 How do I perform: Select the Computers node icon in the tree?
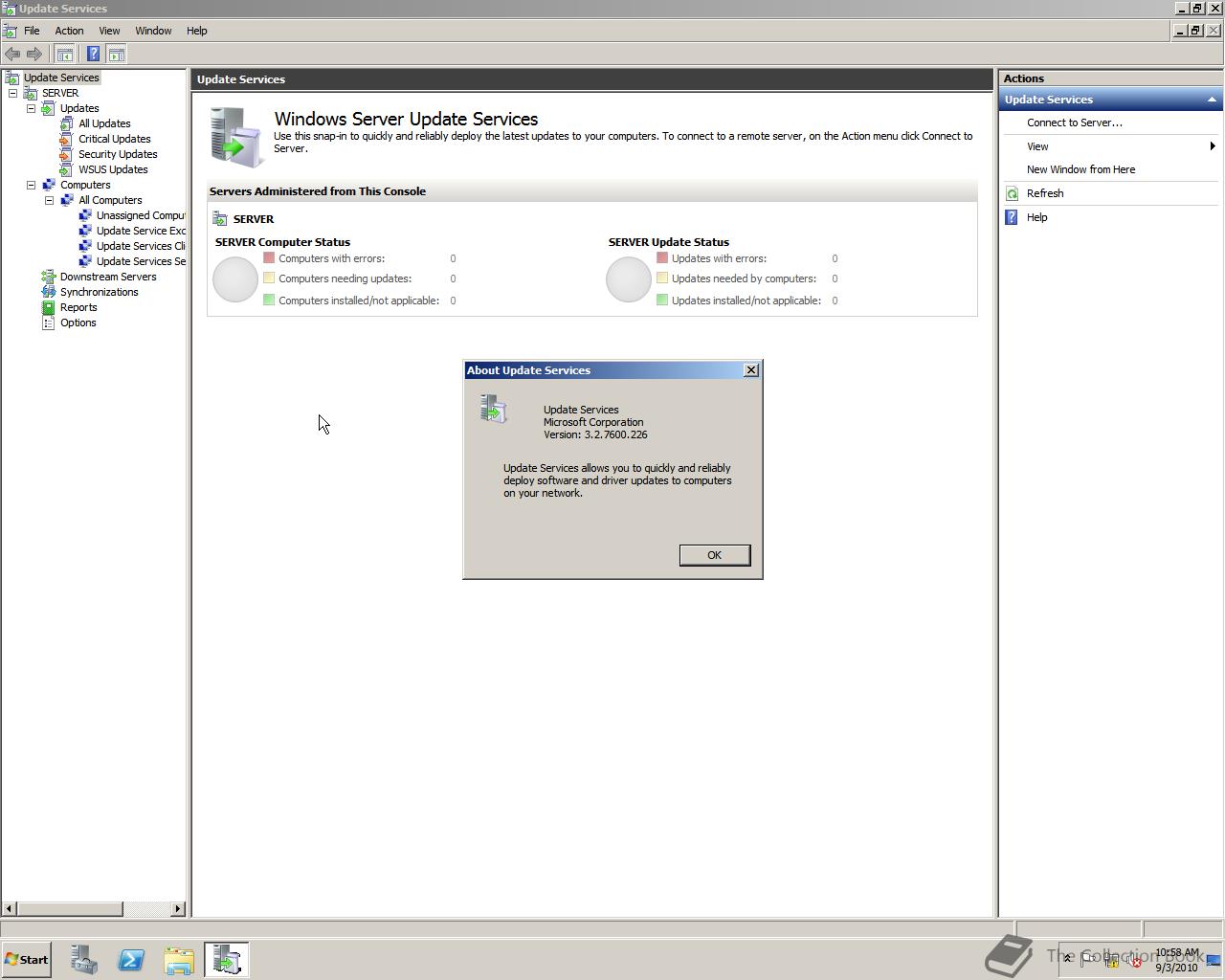pyautogui.click(x=49, y=185)
